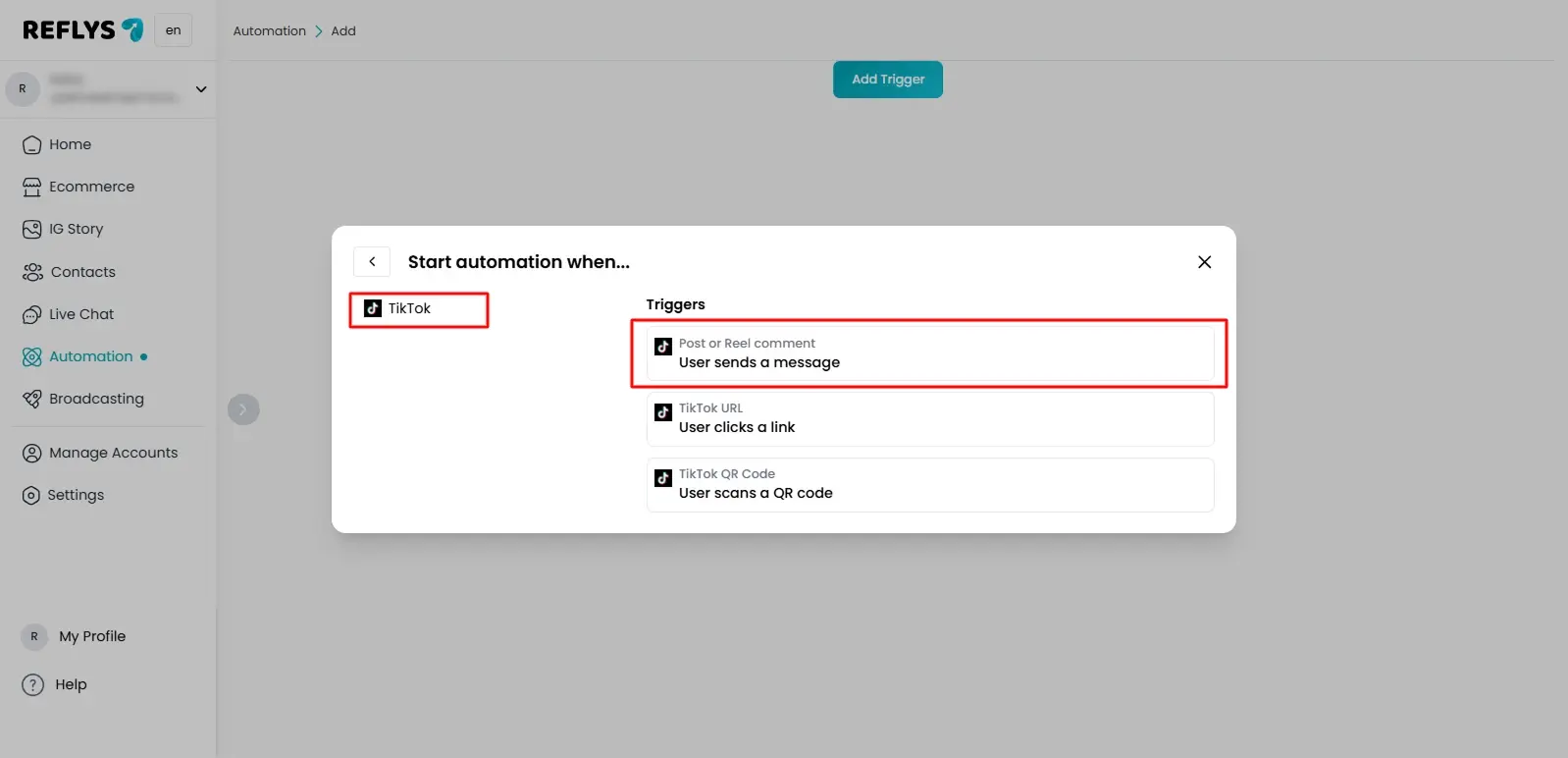
Task: Select the Automation menu item
Action: tap(90, 356)
